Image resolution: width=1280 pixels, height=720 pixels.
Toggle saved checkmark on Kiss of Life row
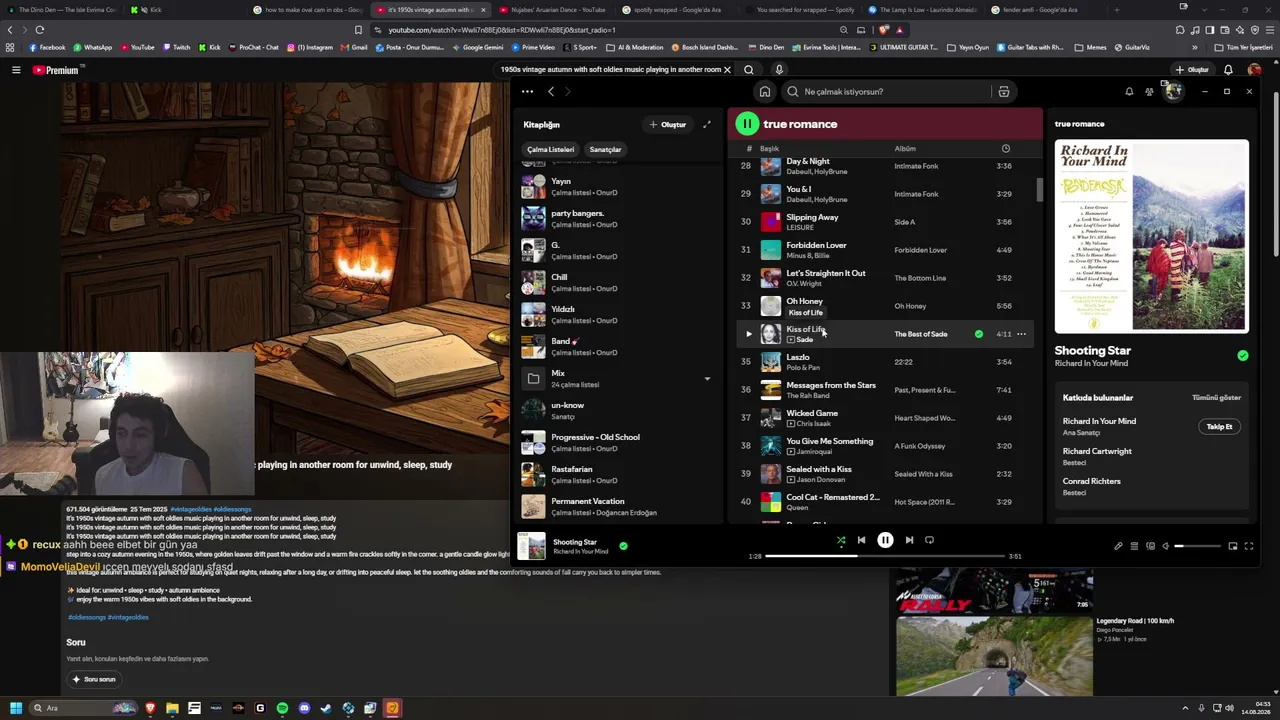click(x=979, y=334)
